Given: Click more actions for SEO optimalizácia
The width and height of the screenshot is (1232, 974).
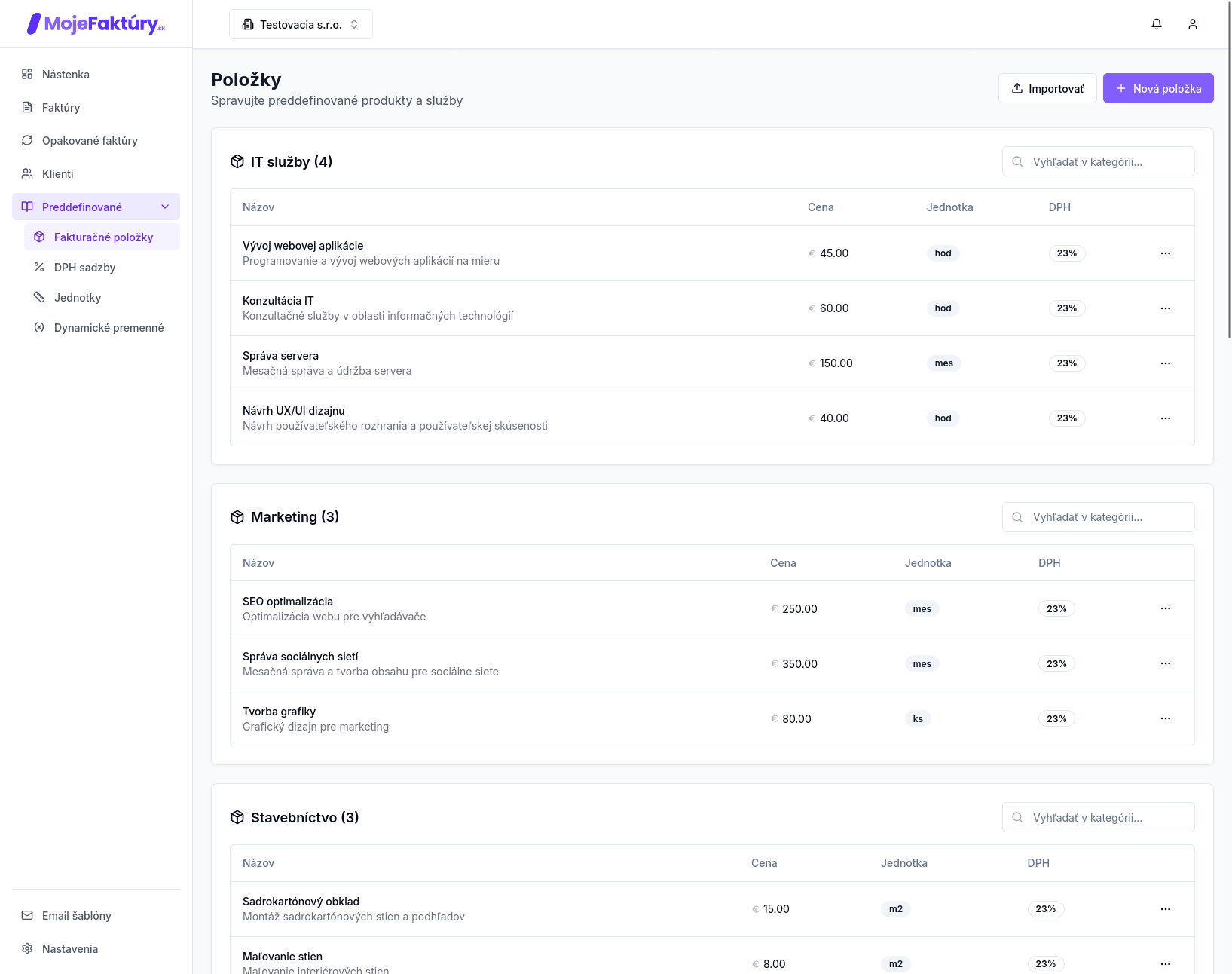Looking at the screenshot, I should click(x=1166, y=608).
